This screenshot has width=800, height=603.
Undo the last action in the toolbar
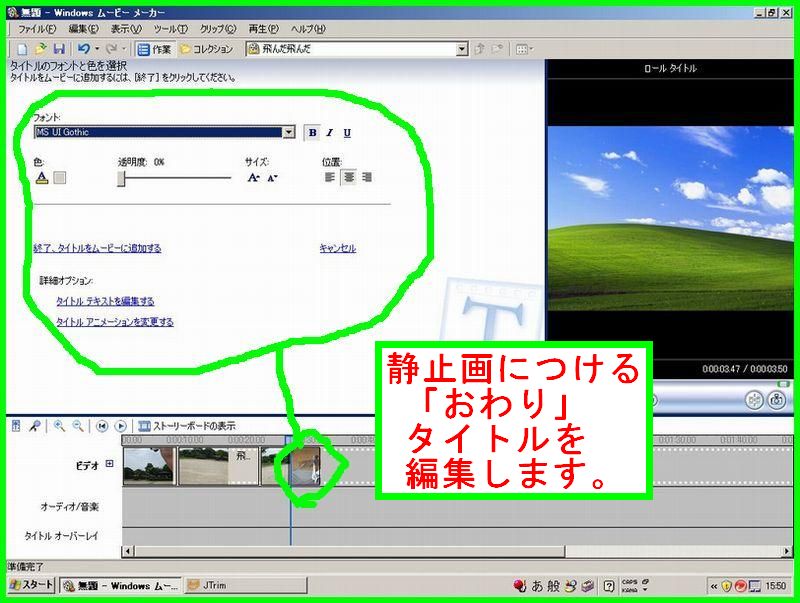(x=84, y=49)
